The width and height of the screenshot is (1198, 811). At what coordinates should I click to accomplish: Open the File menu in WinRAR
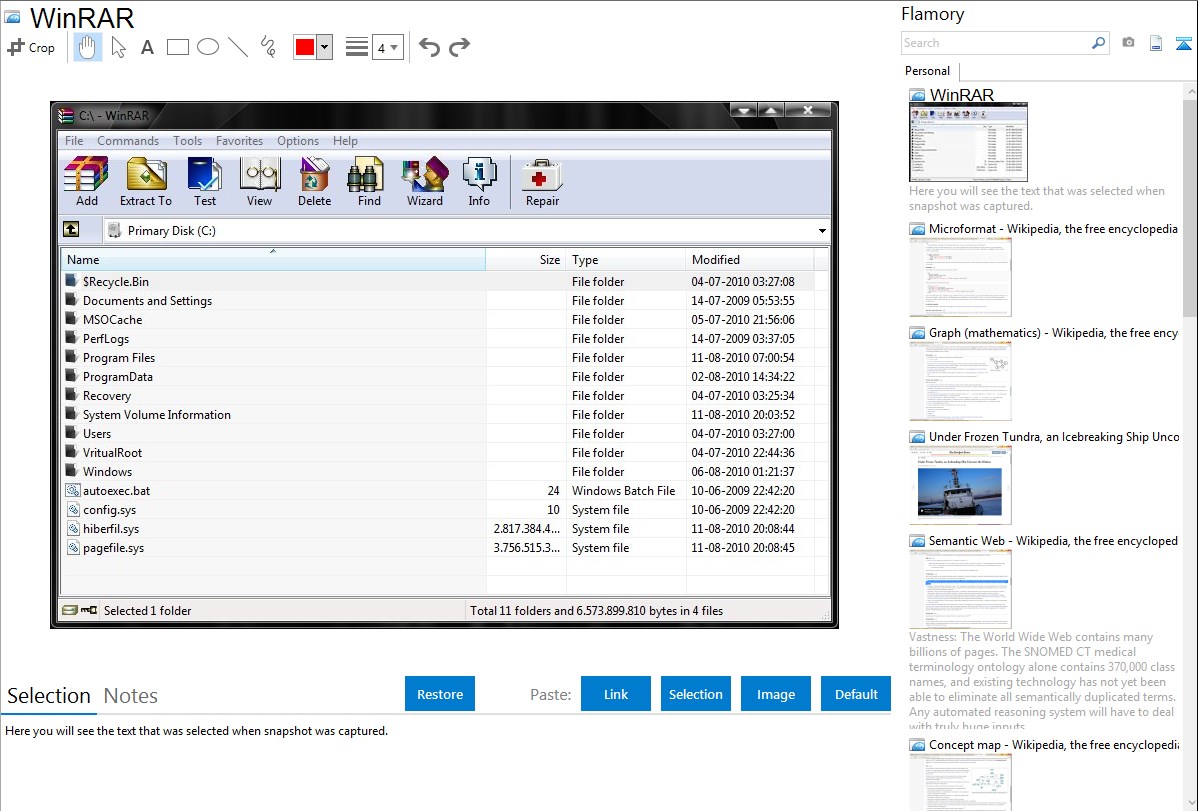[74, 141]
